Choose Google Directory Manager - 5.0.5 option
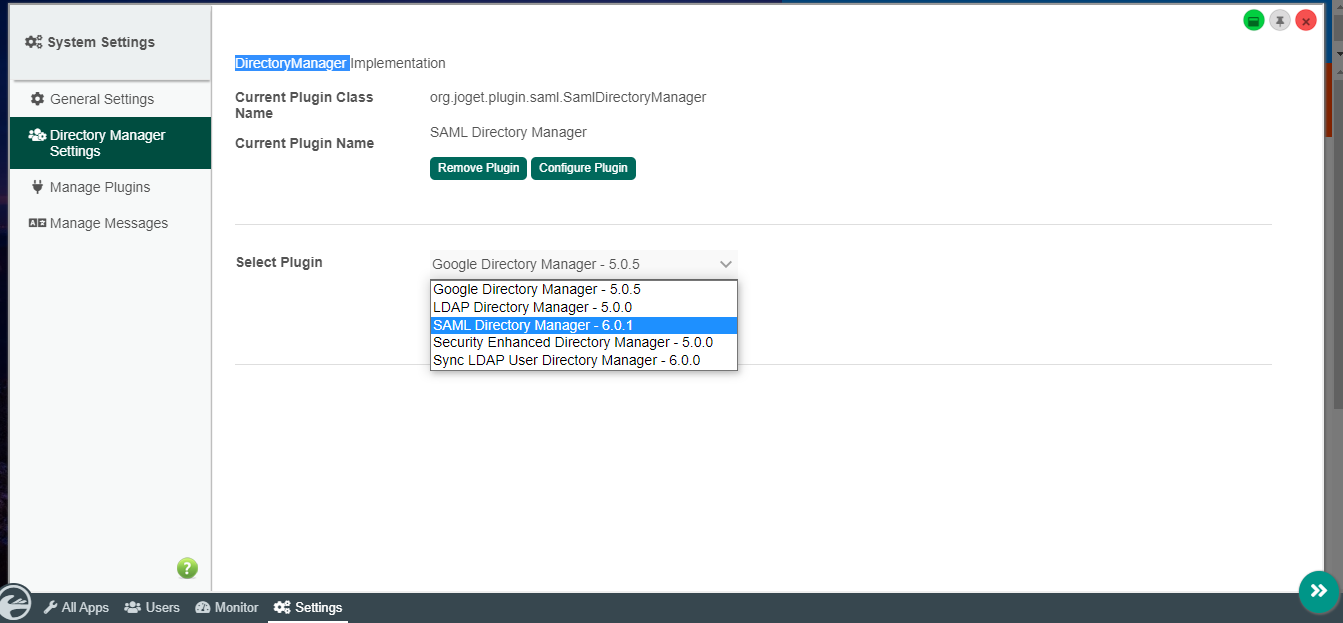The height and width of the screenshot is (623, 1343). click(536, 289)
